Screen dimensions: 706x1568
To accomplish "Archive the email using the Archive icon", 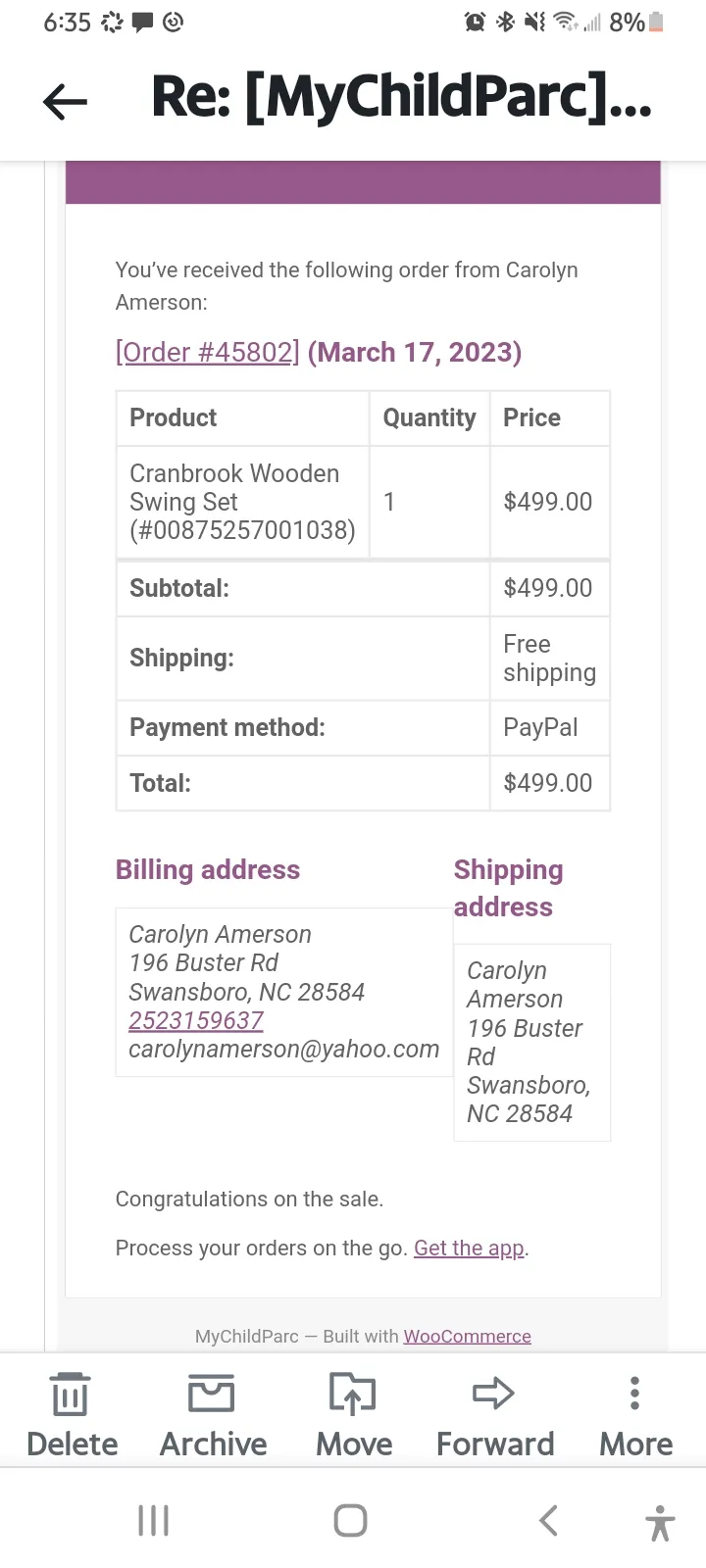I will click(213, 1415).
